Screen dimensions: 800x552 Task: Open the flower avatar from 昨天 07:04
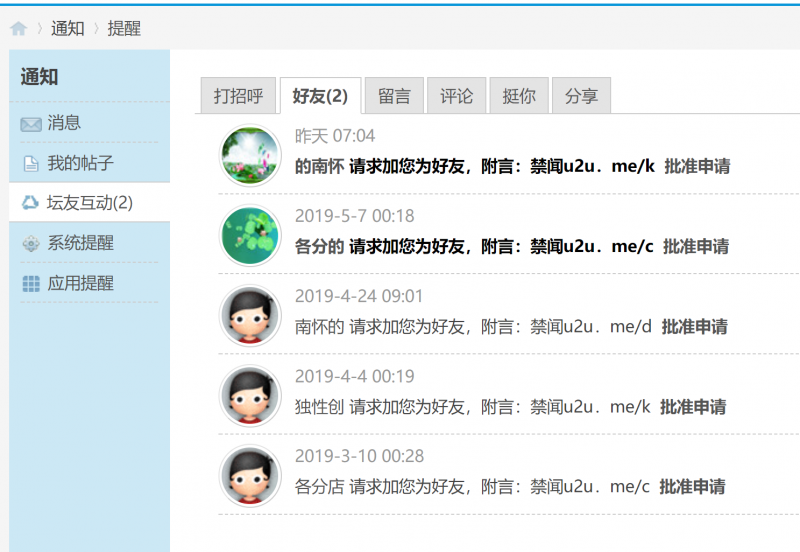249,155
